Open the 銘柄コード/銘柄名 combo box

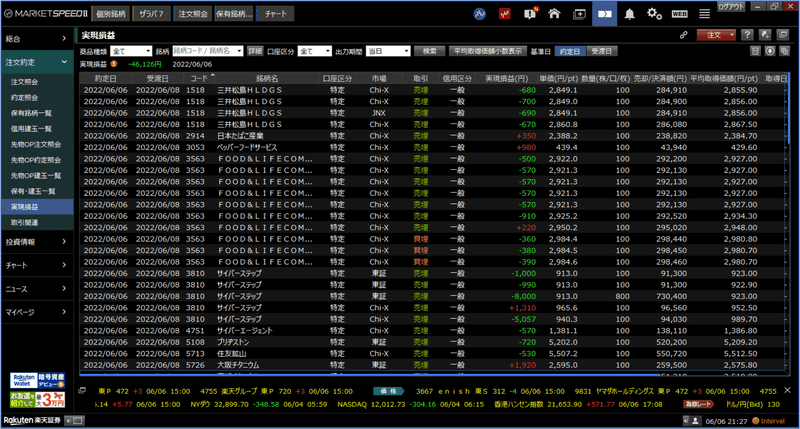click(x=207, y=51)
